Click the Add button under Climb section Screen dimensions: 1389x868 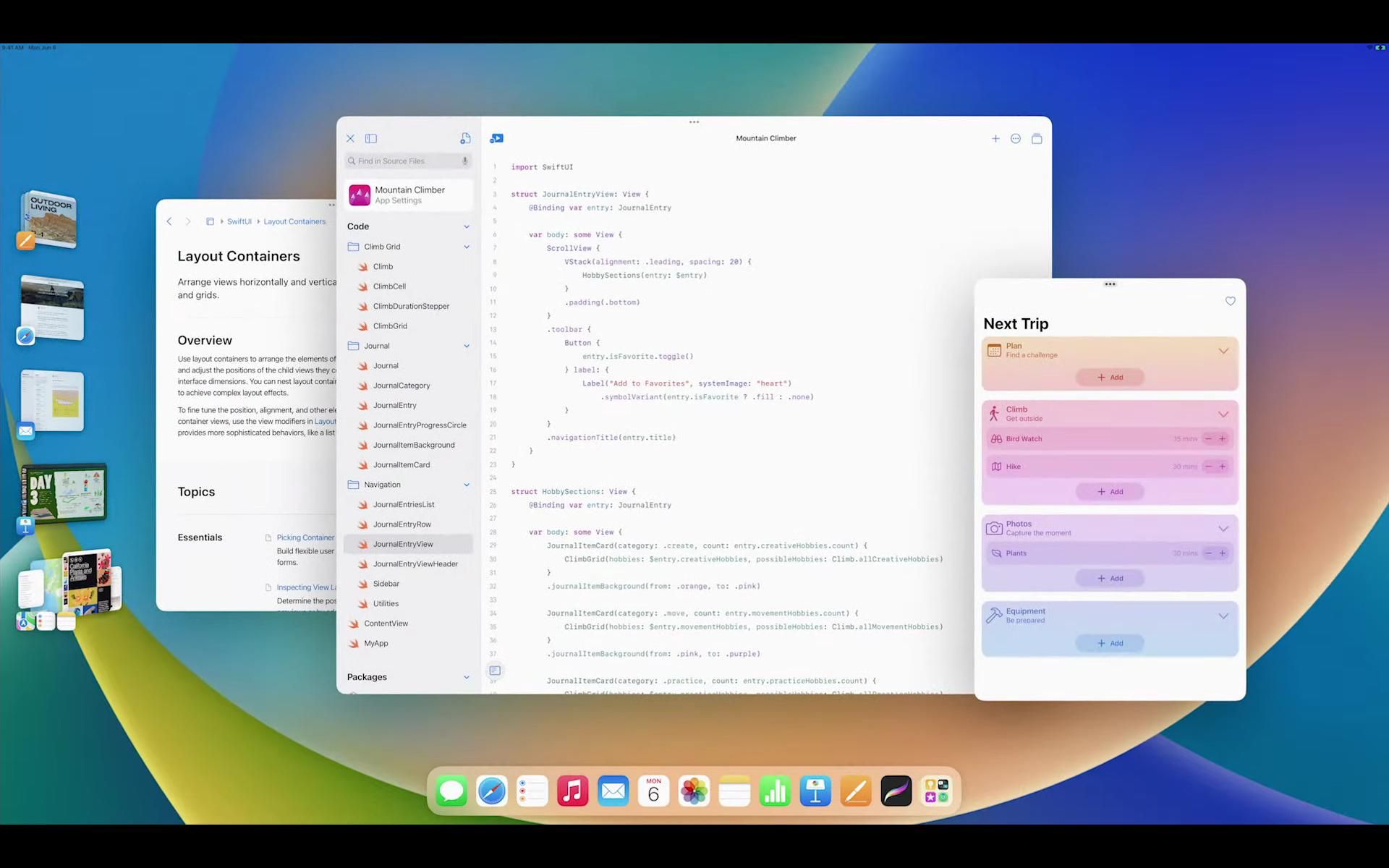[1110, 491]
